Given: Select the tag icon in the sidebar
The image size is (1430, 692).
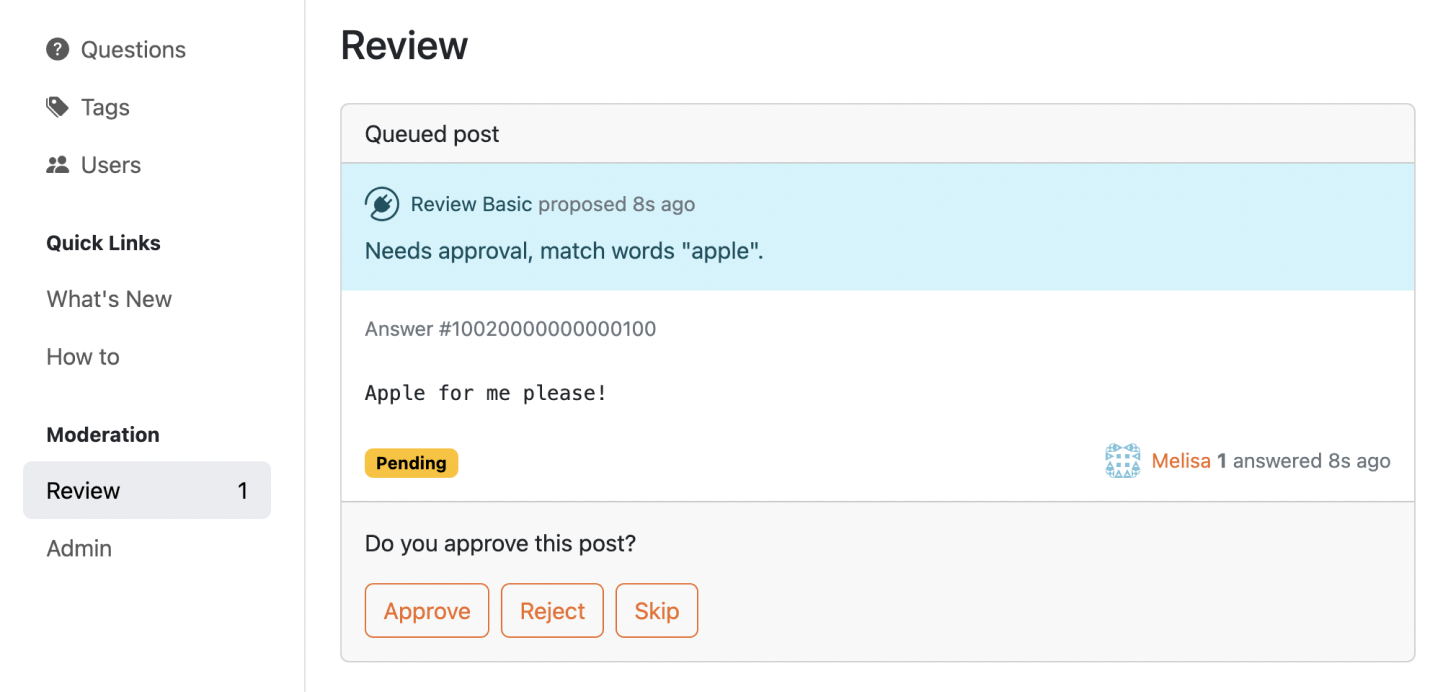Looking at the screenshot, I should pos(56,106).
